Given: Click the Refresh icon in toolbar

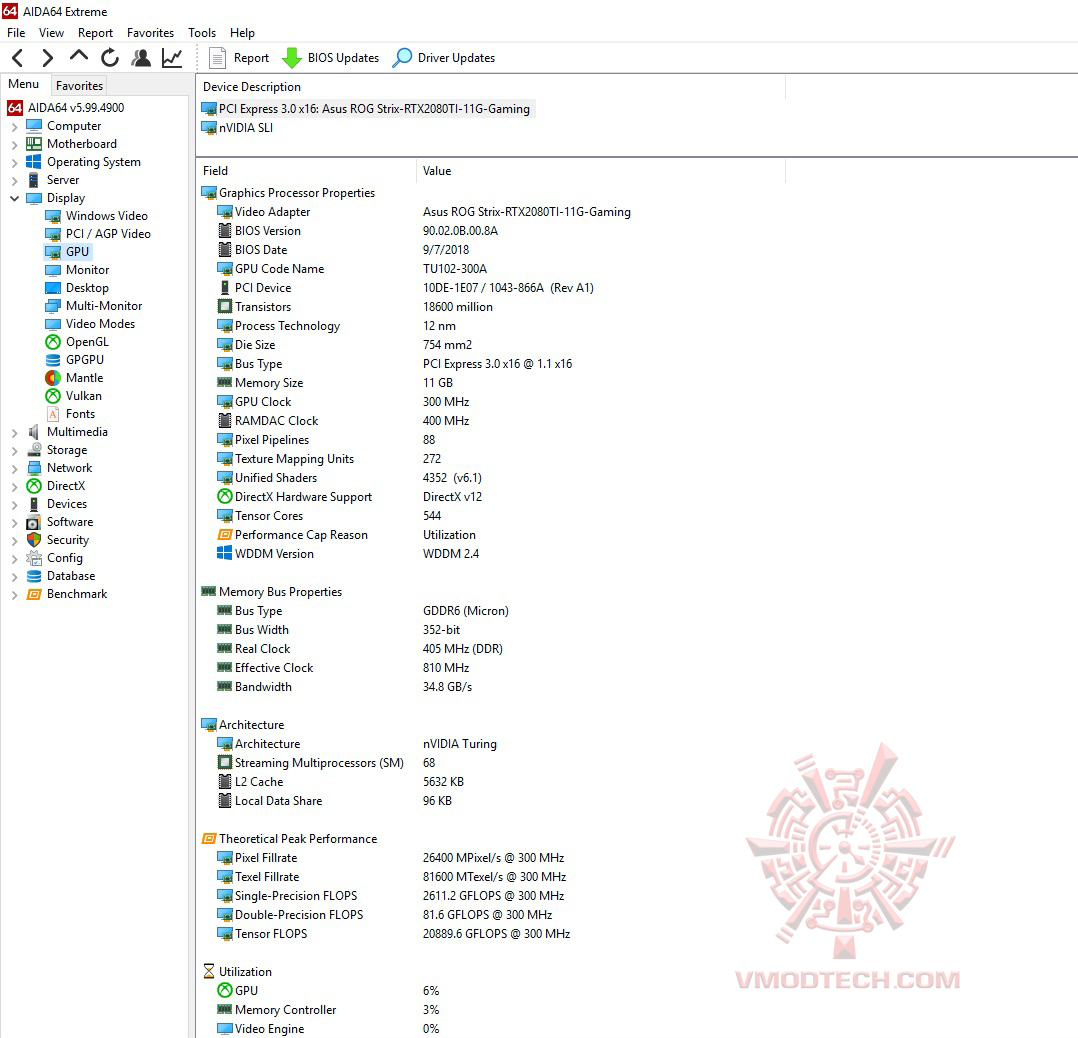Looking at the screenshot, I should click(x=109, y=58).
